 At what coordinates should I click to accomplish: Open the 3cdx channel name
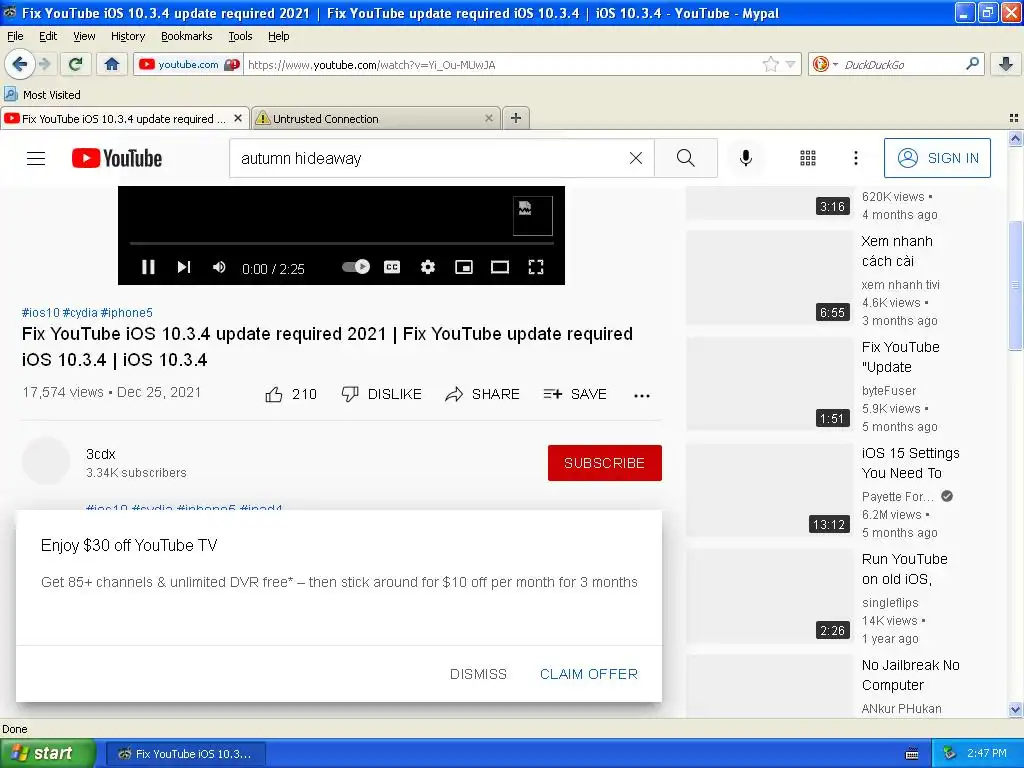[x=101, y=454]
